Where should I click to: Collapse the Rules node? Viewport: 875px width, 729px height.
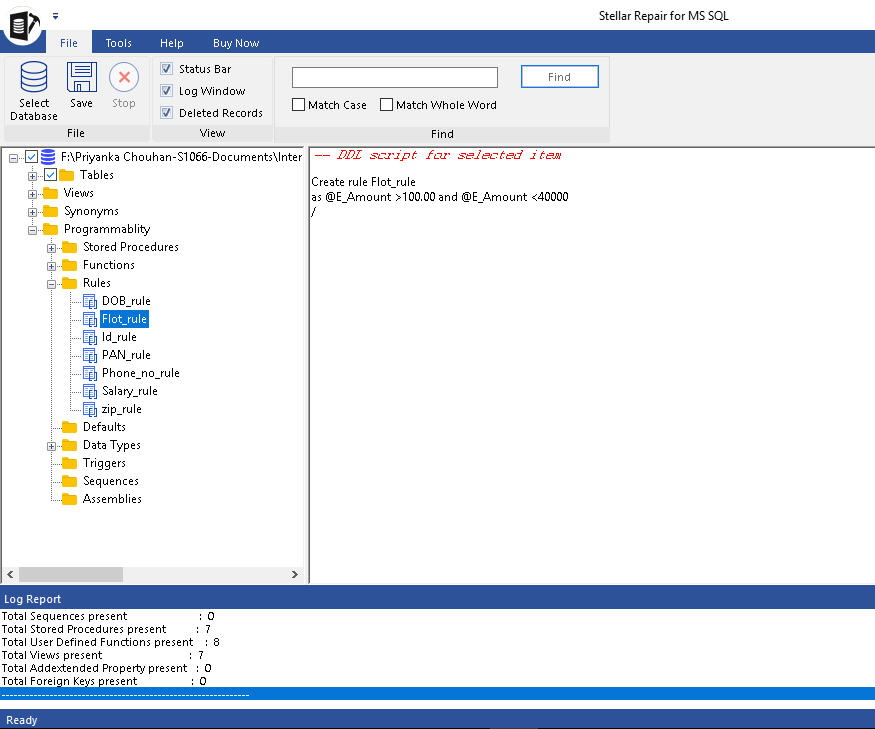point(51,284)
